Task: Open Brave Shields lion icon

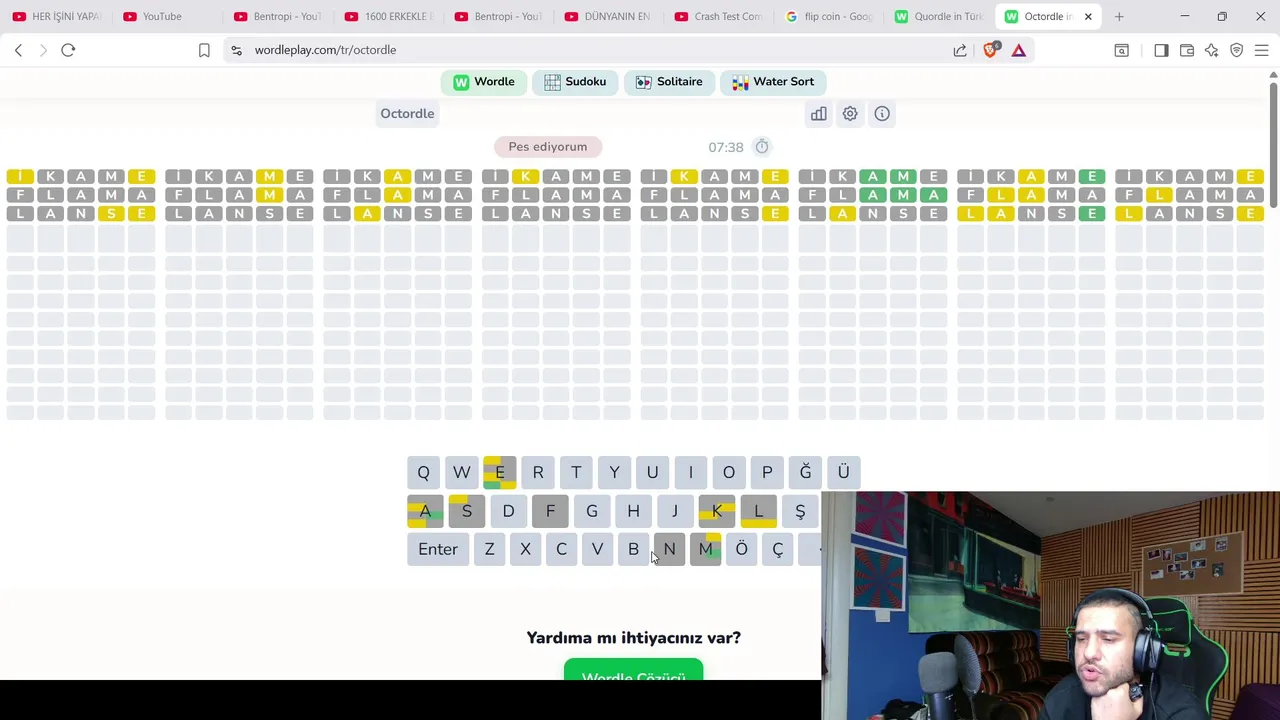Action: click(990, 50)
